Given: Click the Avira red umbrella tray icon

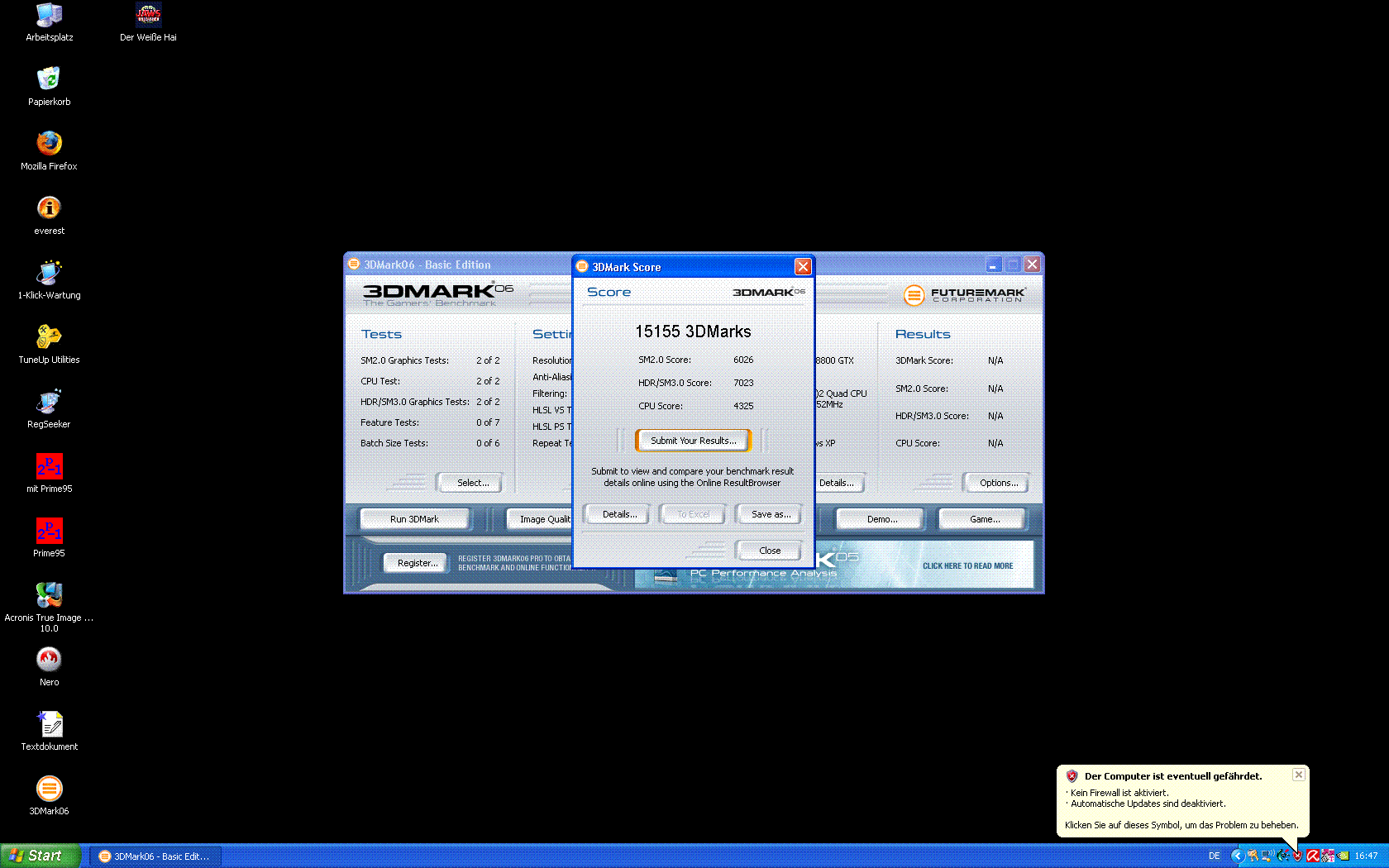Looking at the screenshot, I should (1313, 856).
